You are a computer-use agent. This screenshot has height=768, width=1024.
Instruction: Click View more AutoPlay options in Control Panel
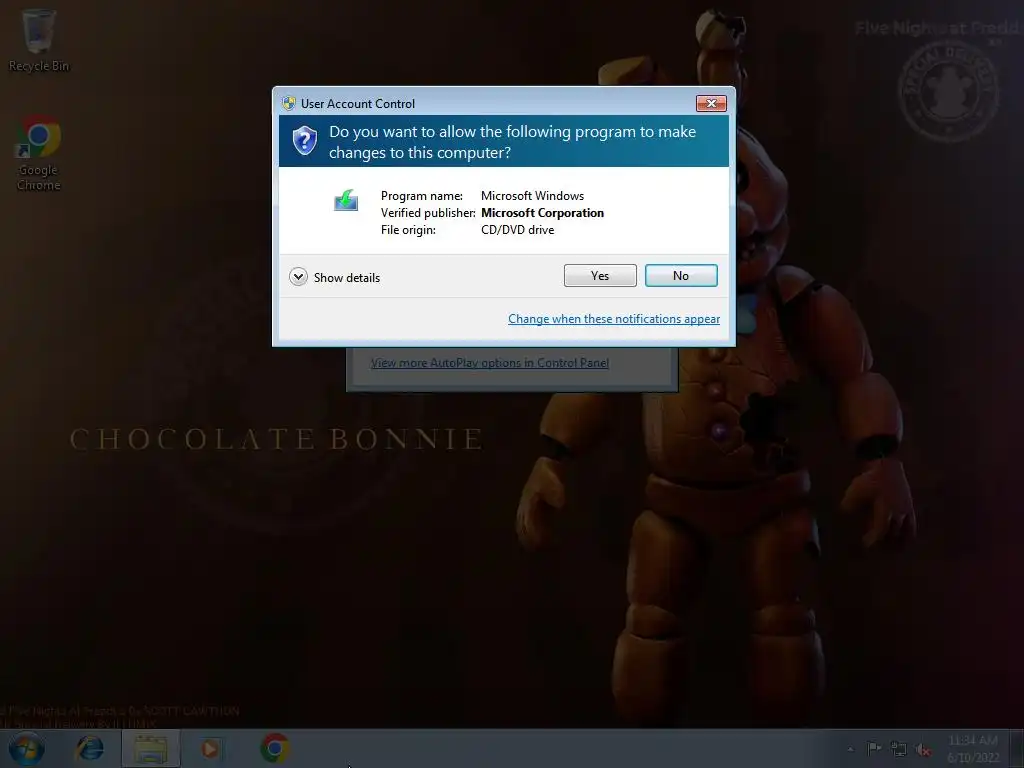(x=490, y=362)
